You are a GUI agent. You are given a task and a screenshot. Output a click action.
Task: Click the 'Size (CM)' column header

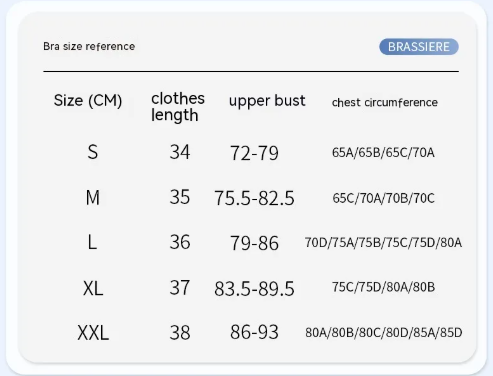click(88, 100)
